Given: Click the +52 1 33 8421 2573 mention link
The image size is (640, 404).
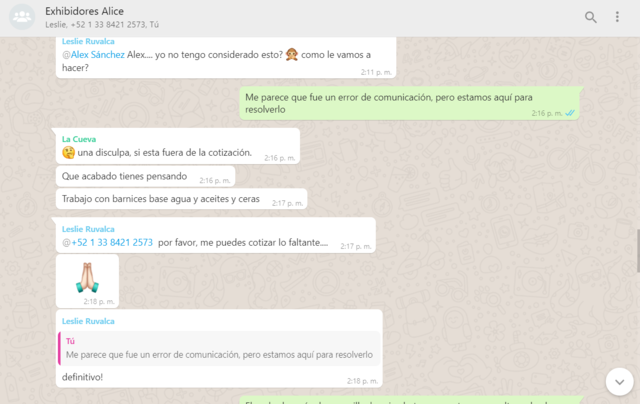Looking at the screenshot, I should pyautogui.click(x=107, y=243).
